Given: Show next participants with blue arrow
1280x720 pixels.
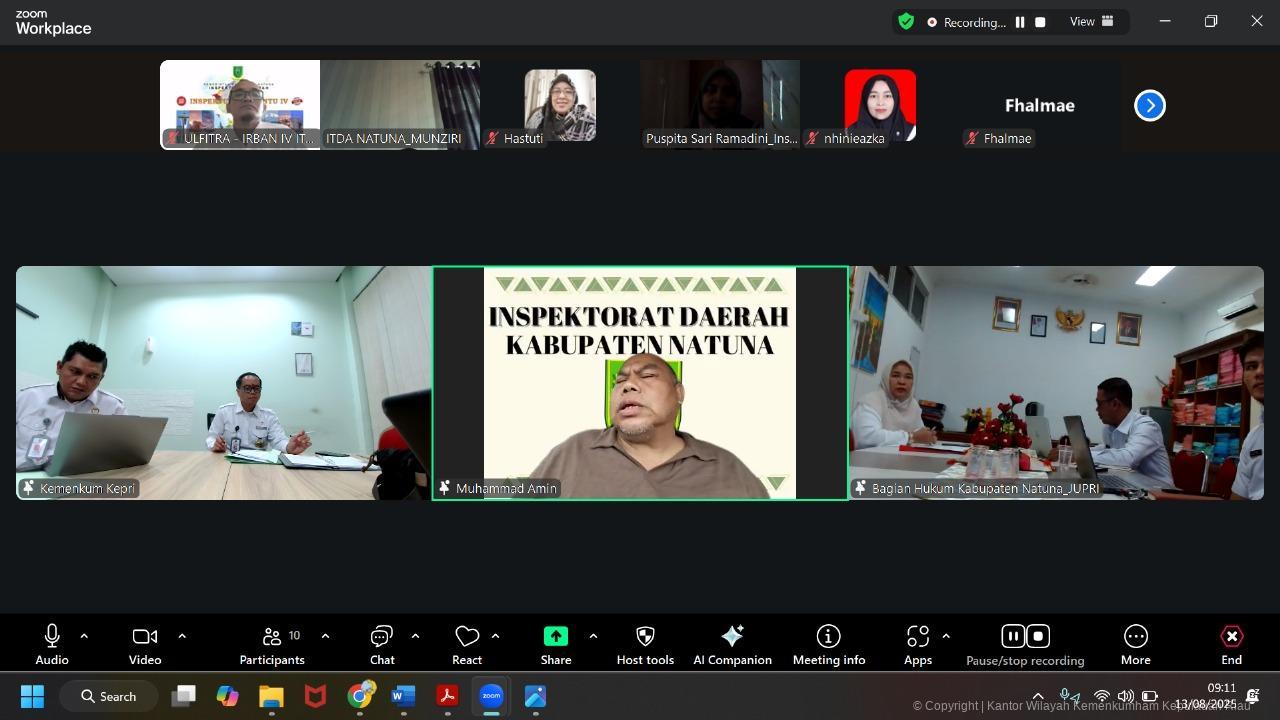Looking at the screenshot, I should click(x=1150, y=105).
